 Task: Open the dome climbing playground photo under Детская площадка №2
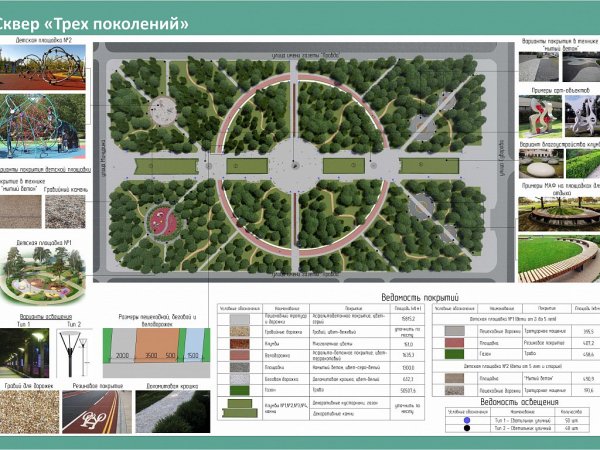click(x=42, y=67)
